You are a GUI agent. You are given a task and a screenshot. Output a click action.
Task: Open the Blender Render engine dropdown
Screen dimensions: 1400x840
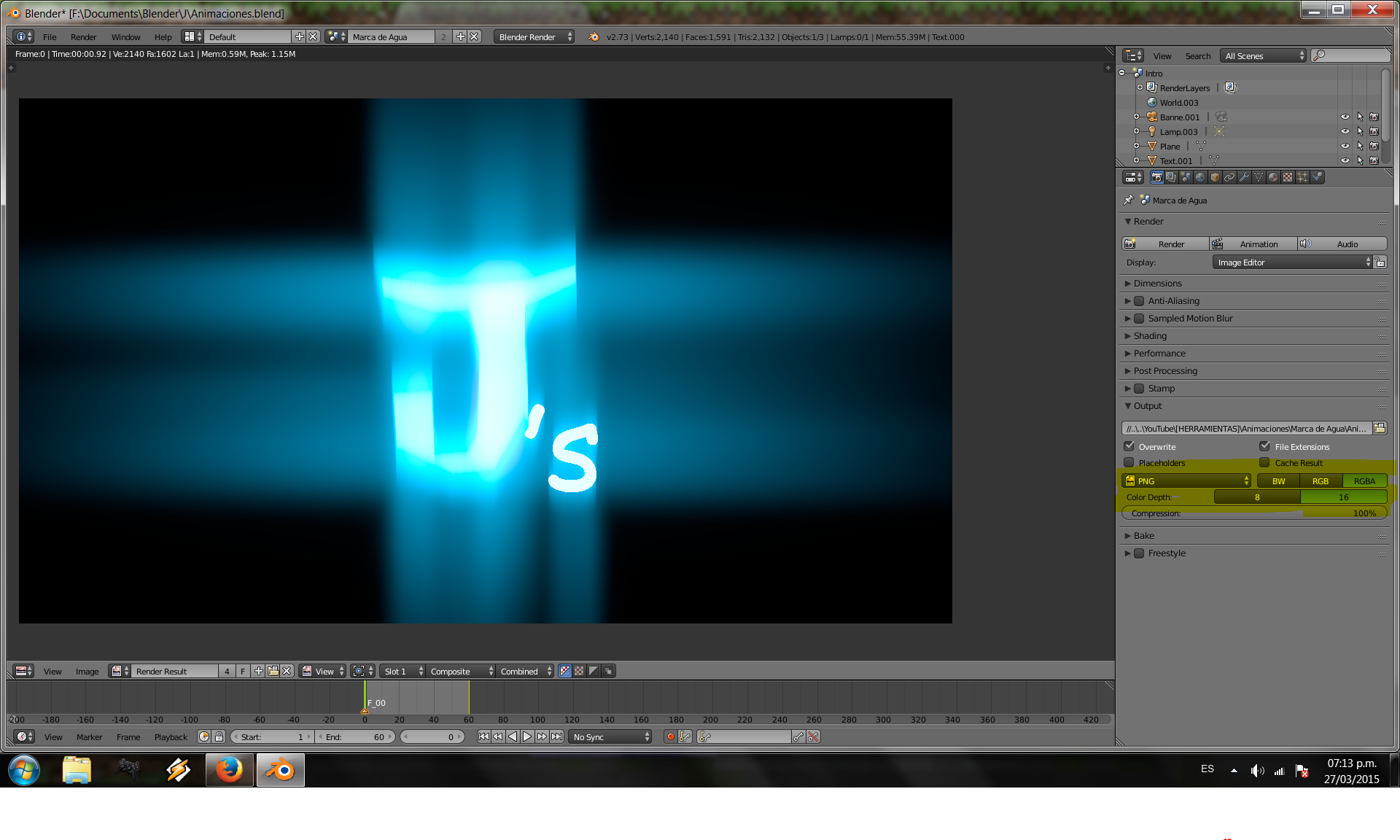534,37
